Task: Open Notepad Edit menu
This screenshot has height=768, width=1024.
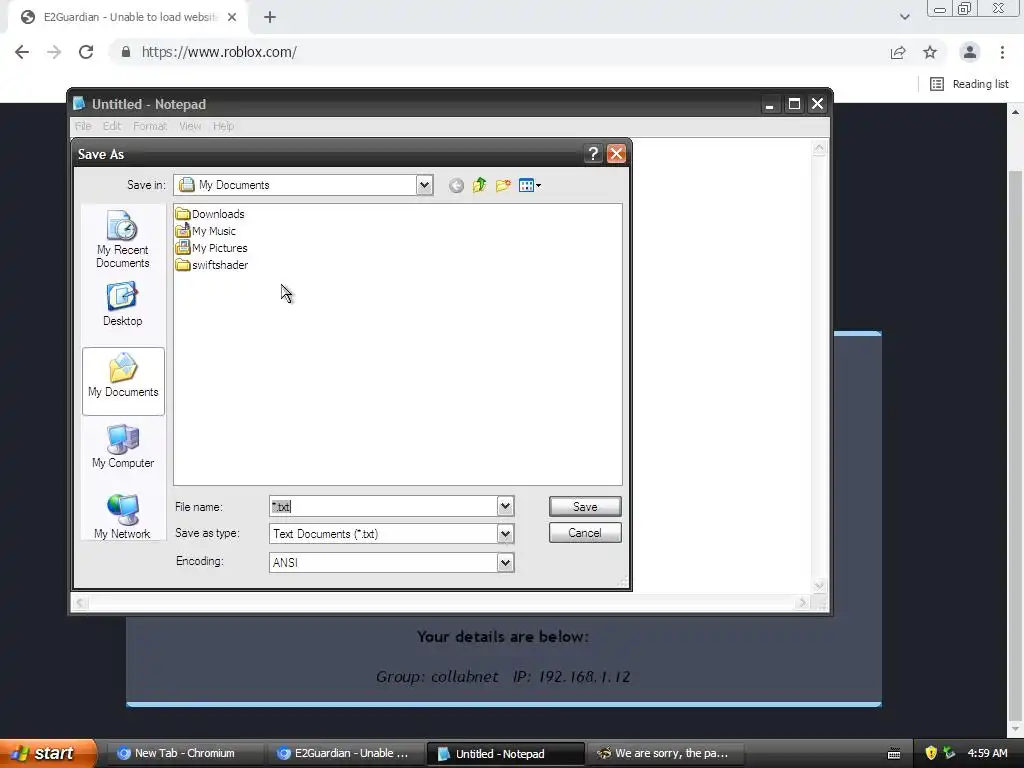Action: tap(112, 126)
